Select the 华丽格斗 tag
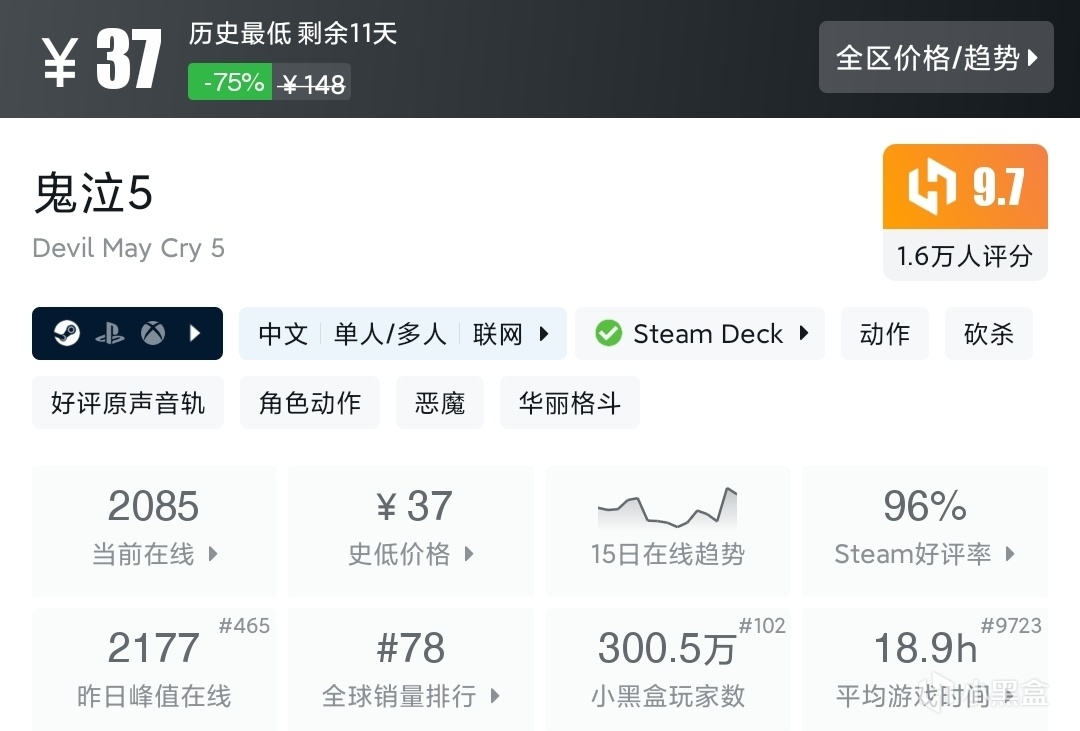The image size is (1080, 731). [570, 402]
